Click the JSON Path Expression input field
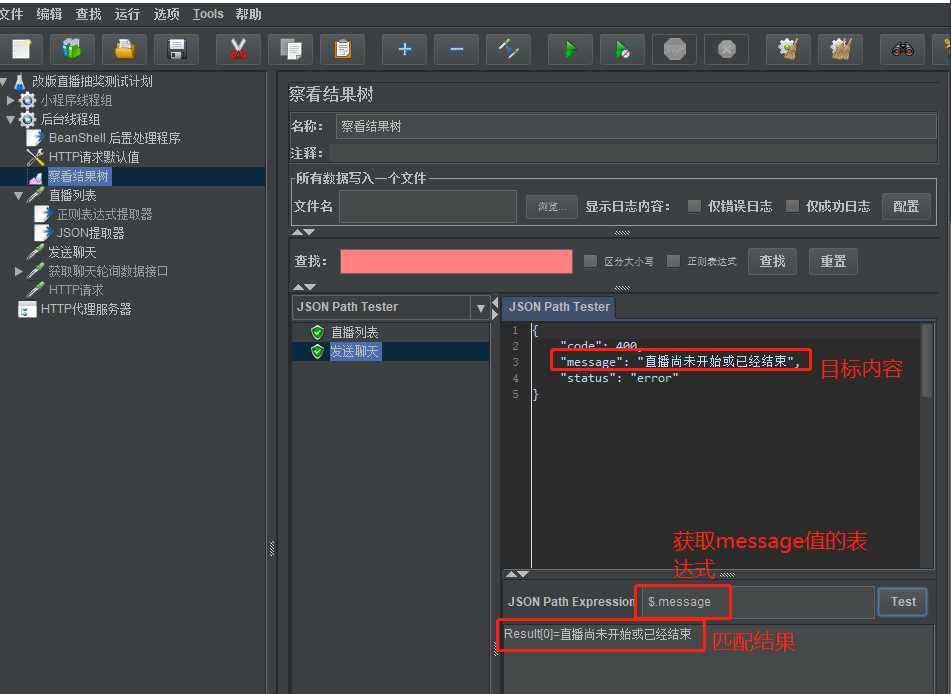951x694 pixels. click(757, 602)
